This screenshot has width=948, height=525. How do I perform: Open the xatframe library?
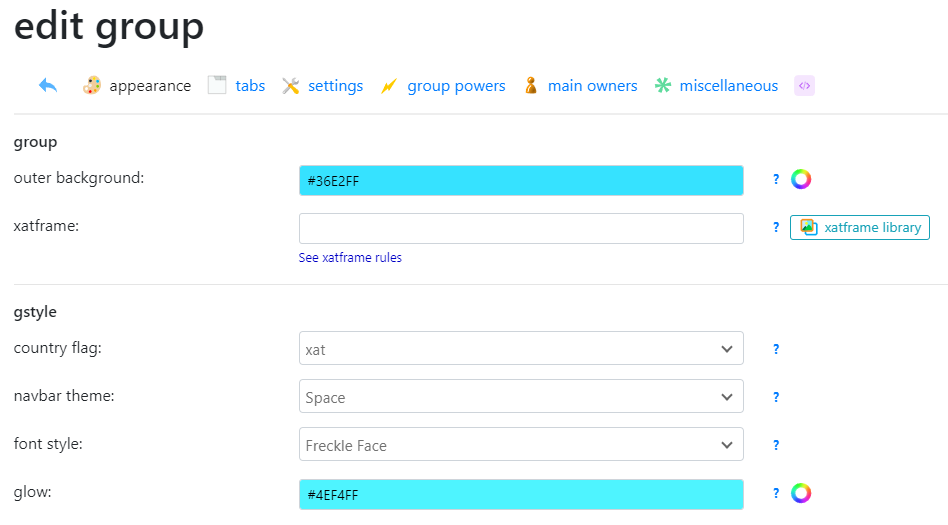coord(860,227)
